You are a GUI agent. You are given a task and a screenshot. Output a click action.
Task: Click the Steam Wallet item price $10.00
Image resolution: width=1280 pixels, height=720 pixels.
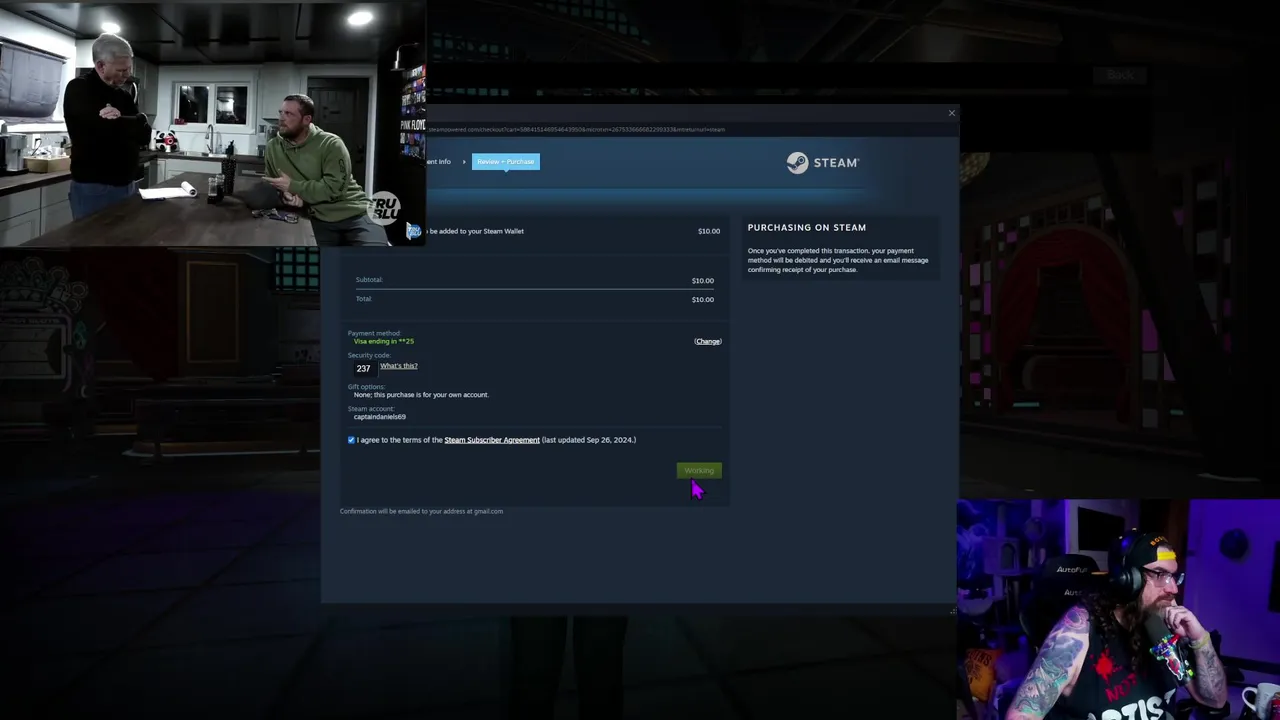709,232
